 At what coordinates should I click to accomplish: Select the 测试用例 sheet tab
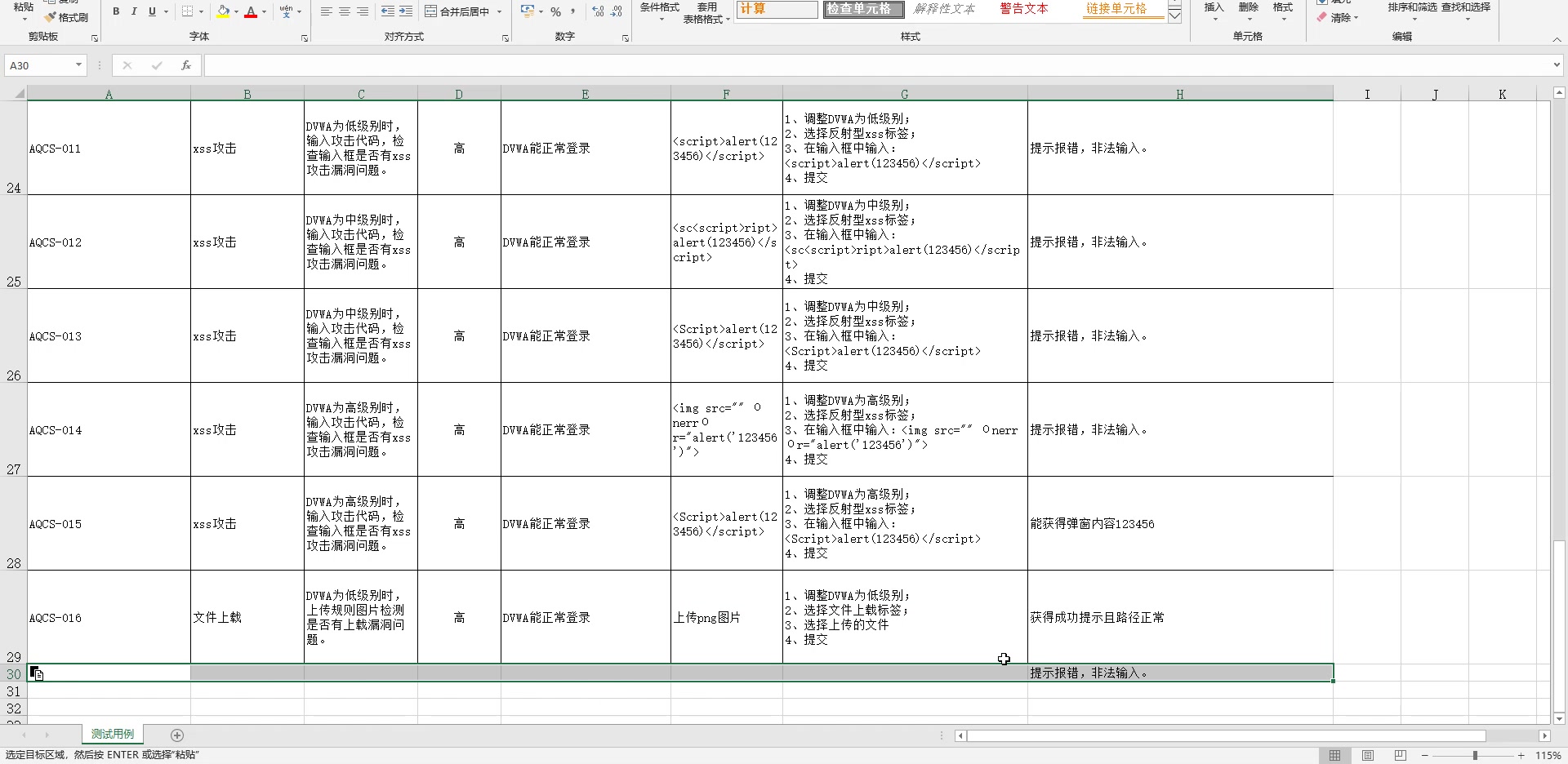point(113,734)
